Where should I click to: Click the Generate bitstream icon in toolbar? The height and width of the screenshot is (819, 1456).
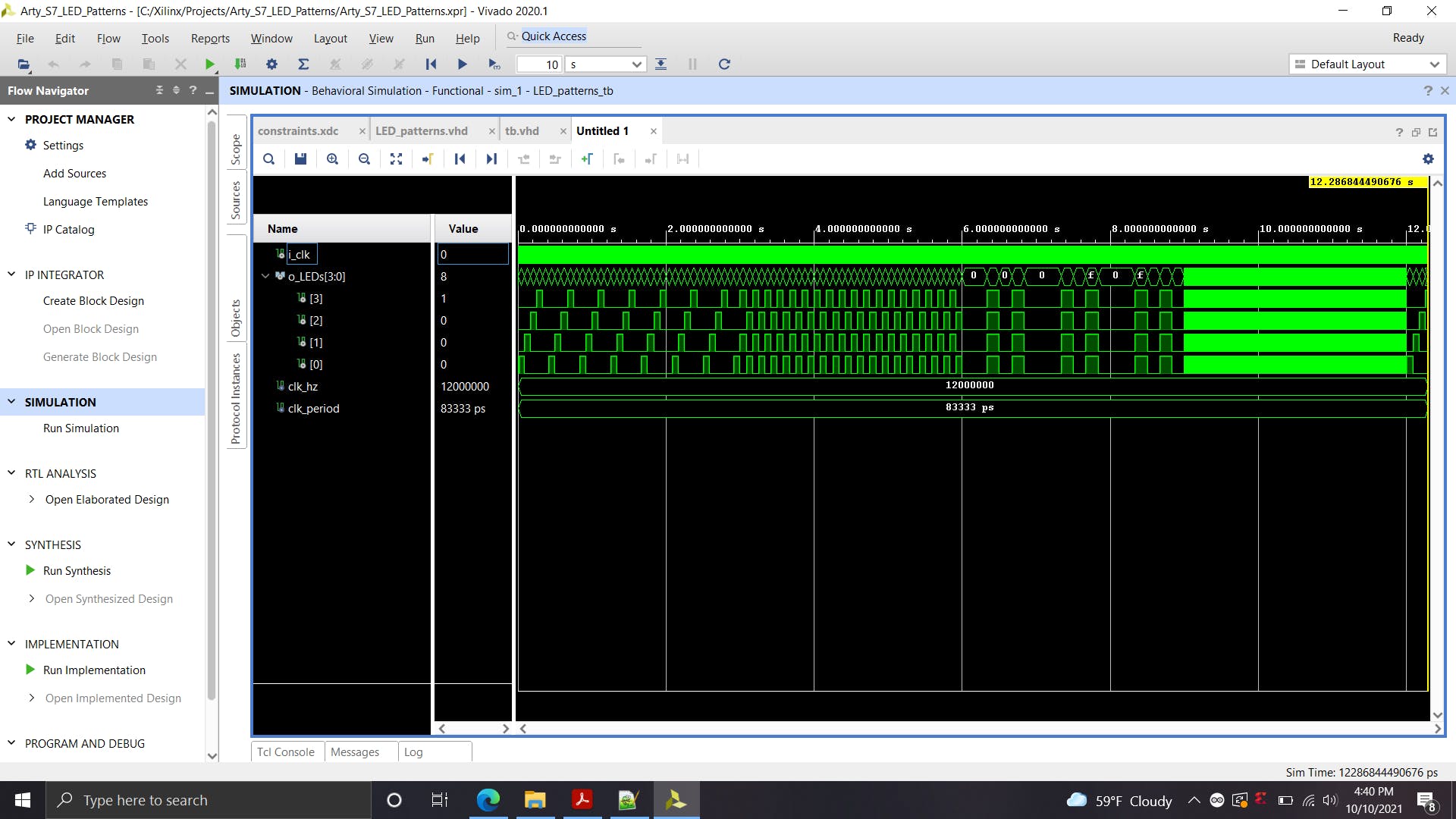[240, 64]
